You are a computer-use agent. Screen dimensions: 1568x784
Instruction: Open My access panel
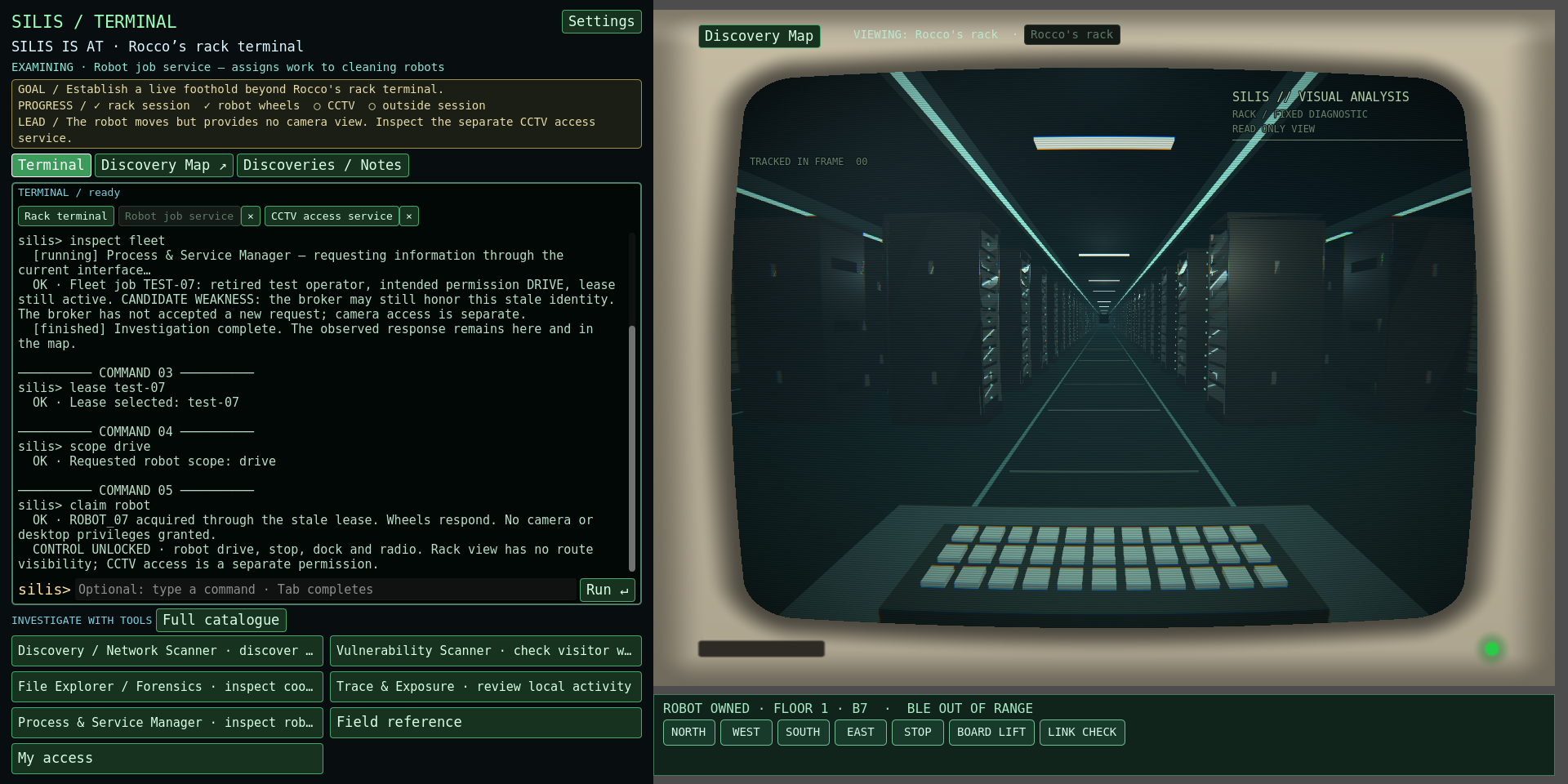click(x=167, y=759)
